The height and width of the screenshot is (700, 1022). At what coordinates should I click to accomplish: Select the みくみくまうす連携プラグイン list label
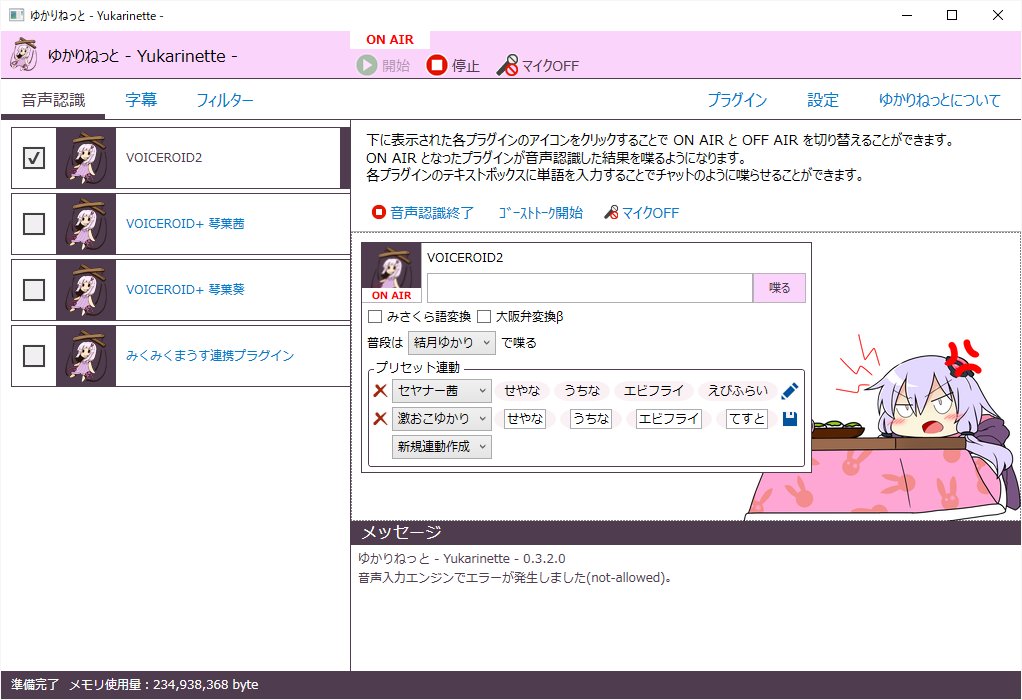tap(210, 355)
